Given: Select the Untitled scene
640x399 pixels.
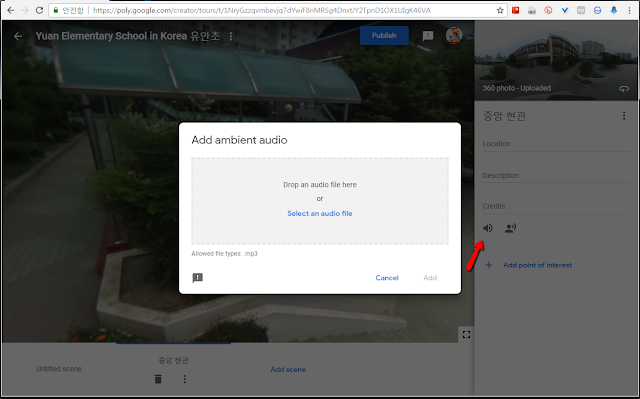Looking at the screenshot, I should pyautogui.click(x=59, y=369).
